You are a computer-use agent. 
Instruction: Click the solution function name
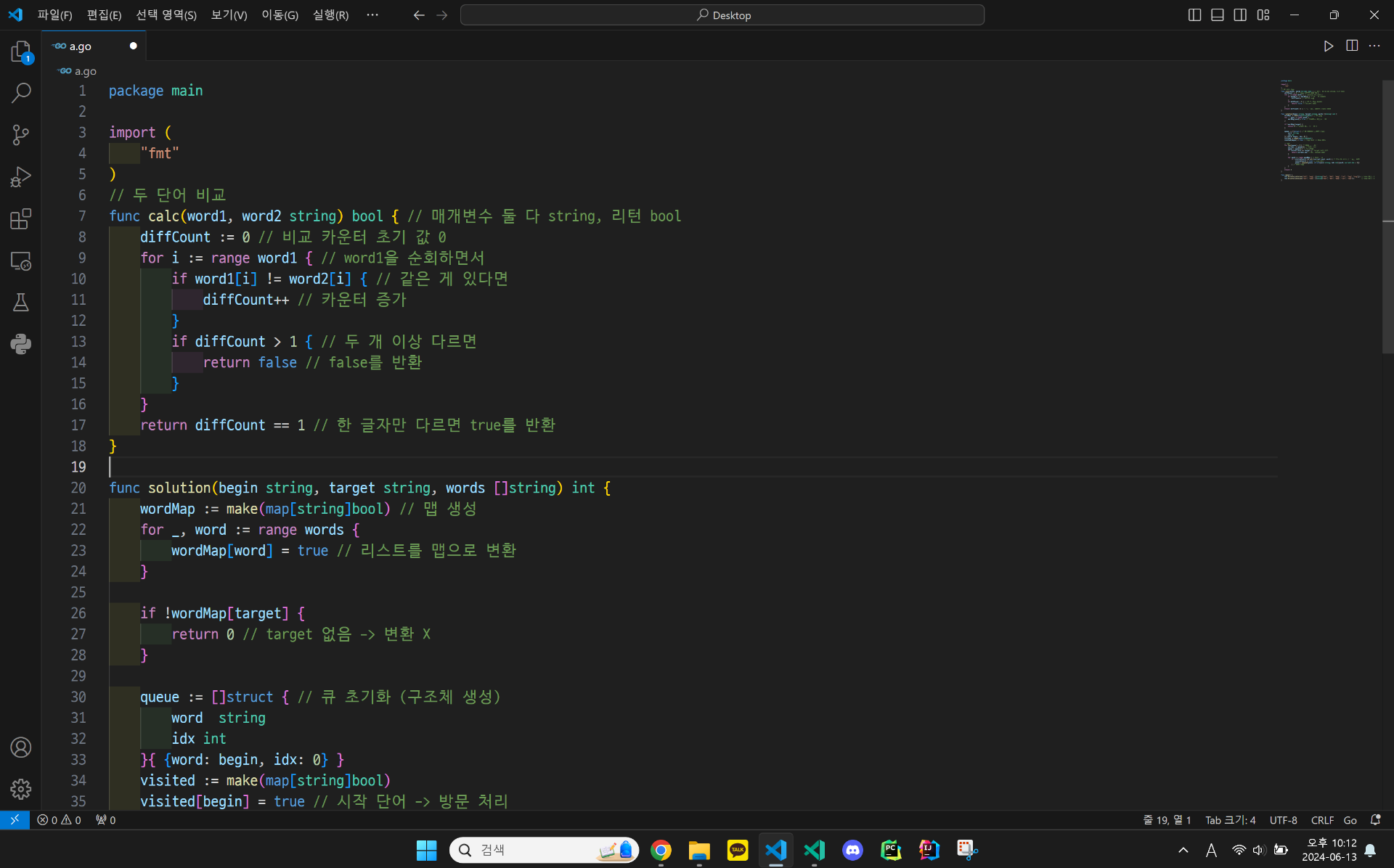tap(179, 488)
